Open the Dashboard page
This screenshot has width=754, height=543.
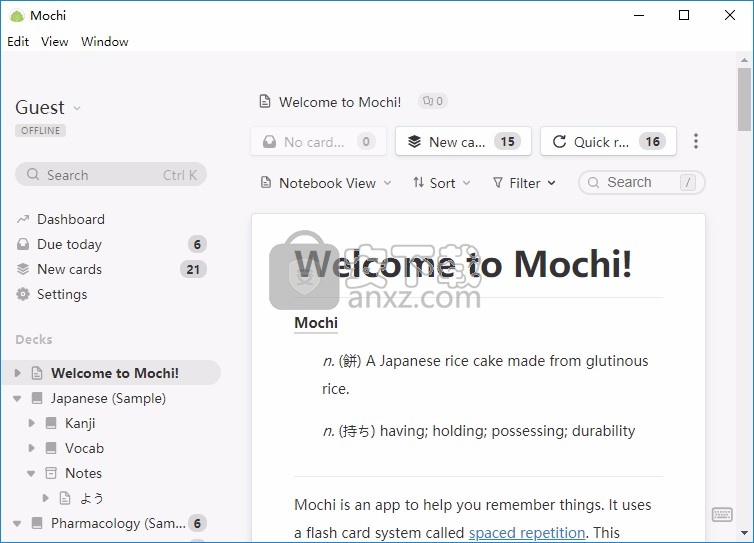point(71,219)
